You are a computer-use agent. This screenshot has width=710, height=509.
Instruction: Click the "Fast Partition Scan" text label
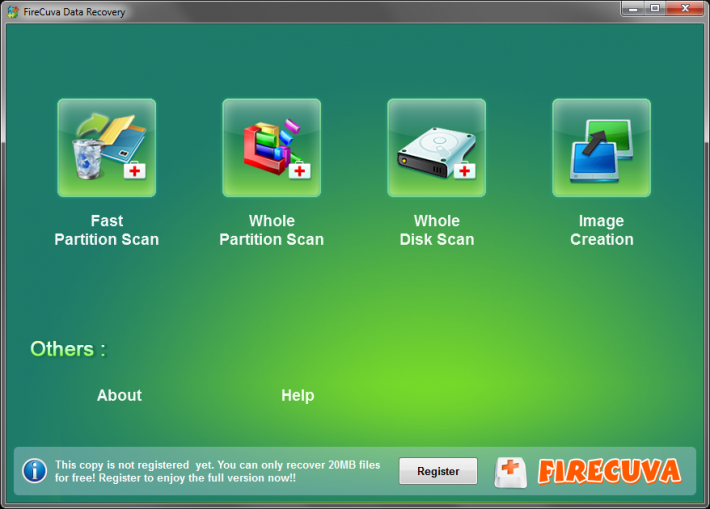click(x=107, y=230)
